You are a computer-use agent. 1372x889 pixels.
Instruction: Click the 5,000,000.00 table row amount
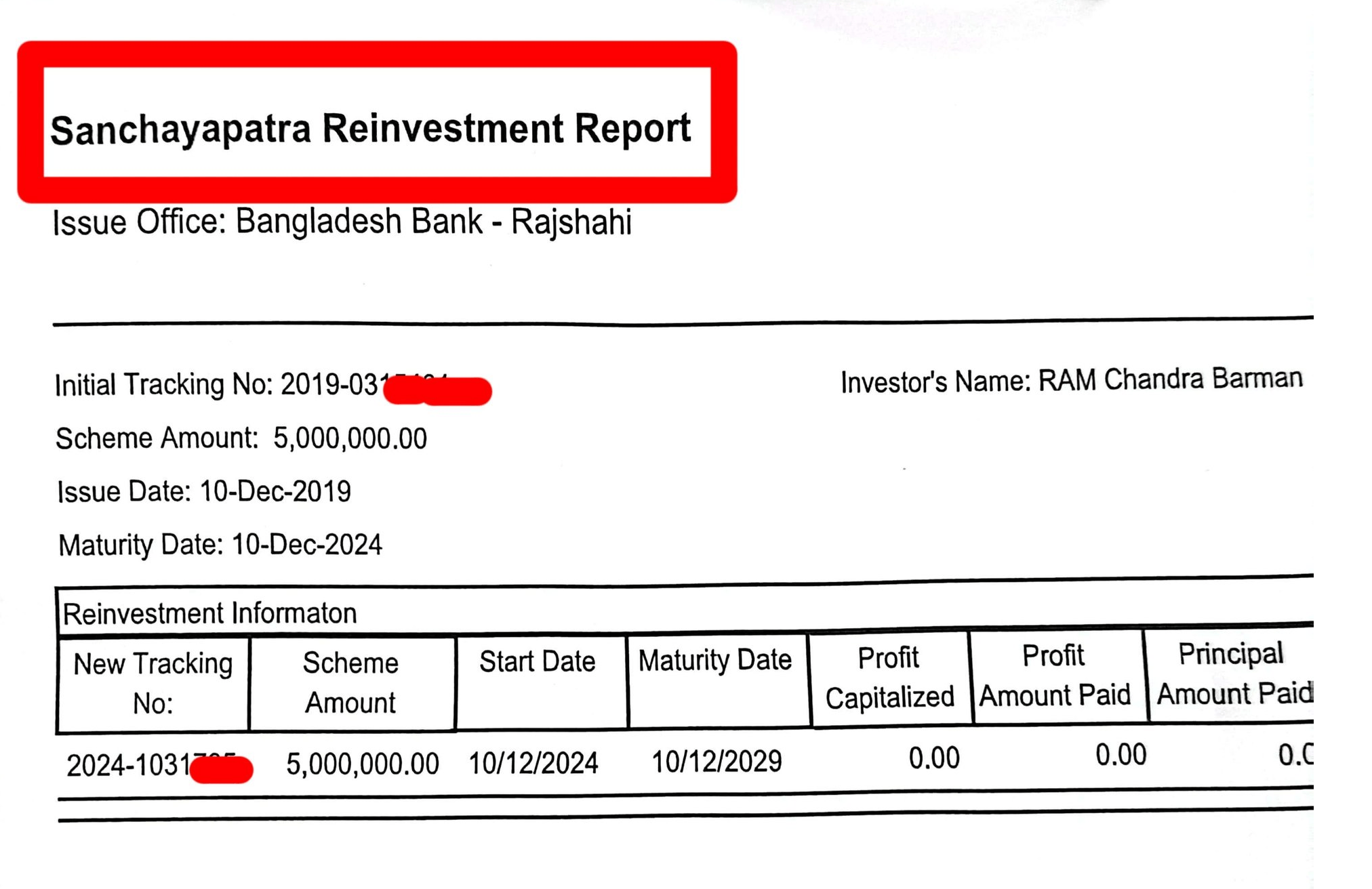[363, 764]
